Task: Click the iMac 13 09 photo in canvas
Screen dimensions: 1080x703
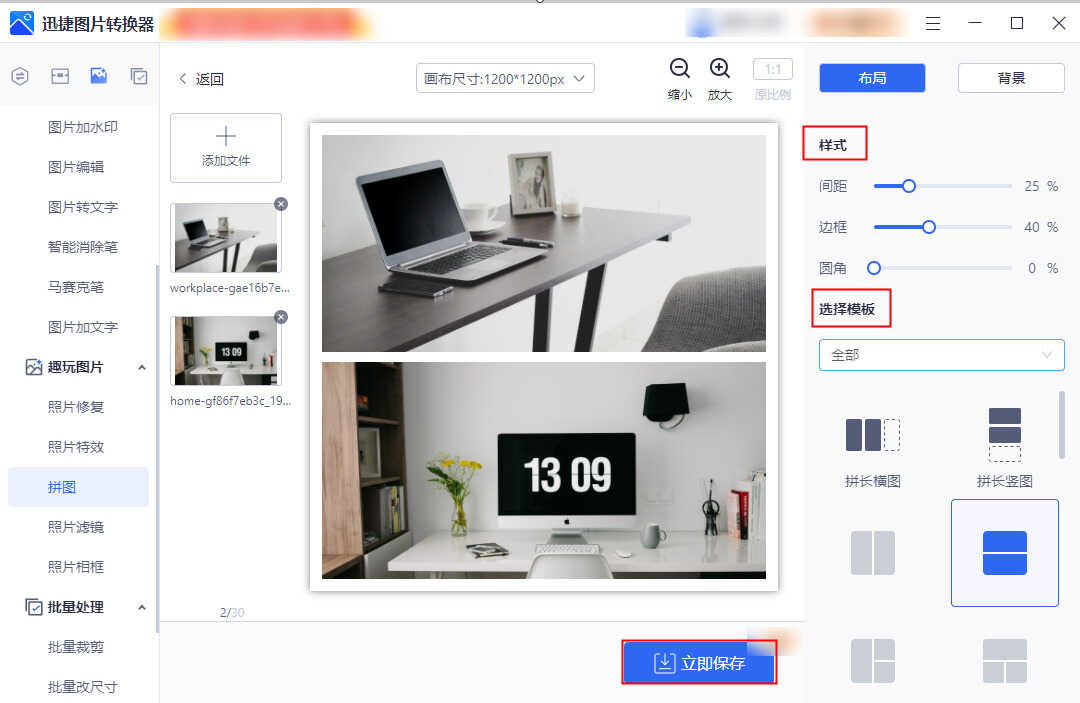Action: [x=543, y=470]
